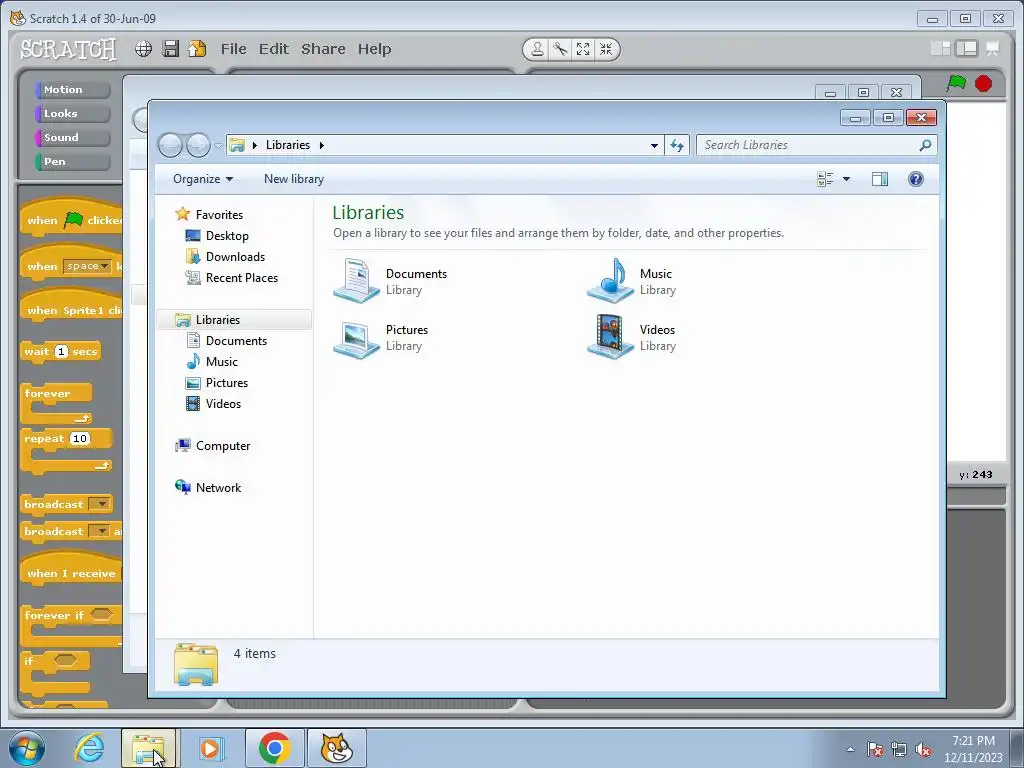Open Scratch Edit menu
The image size is (1024, 768).
pos(274,49)
